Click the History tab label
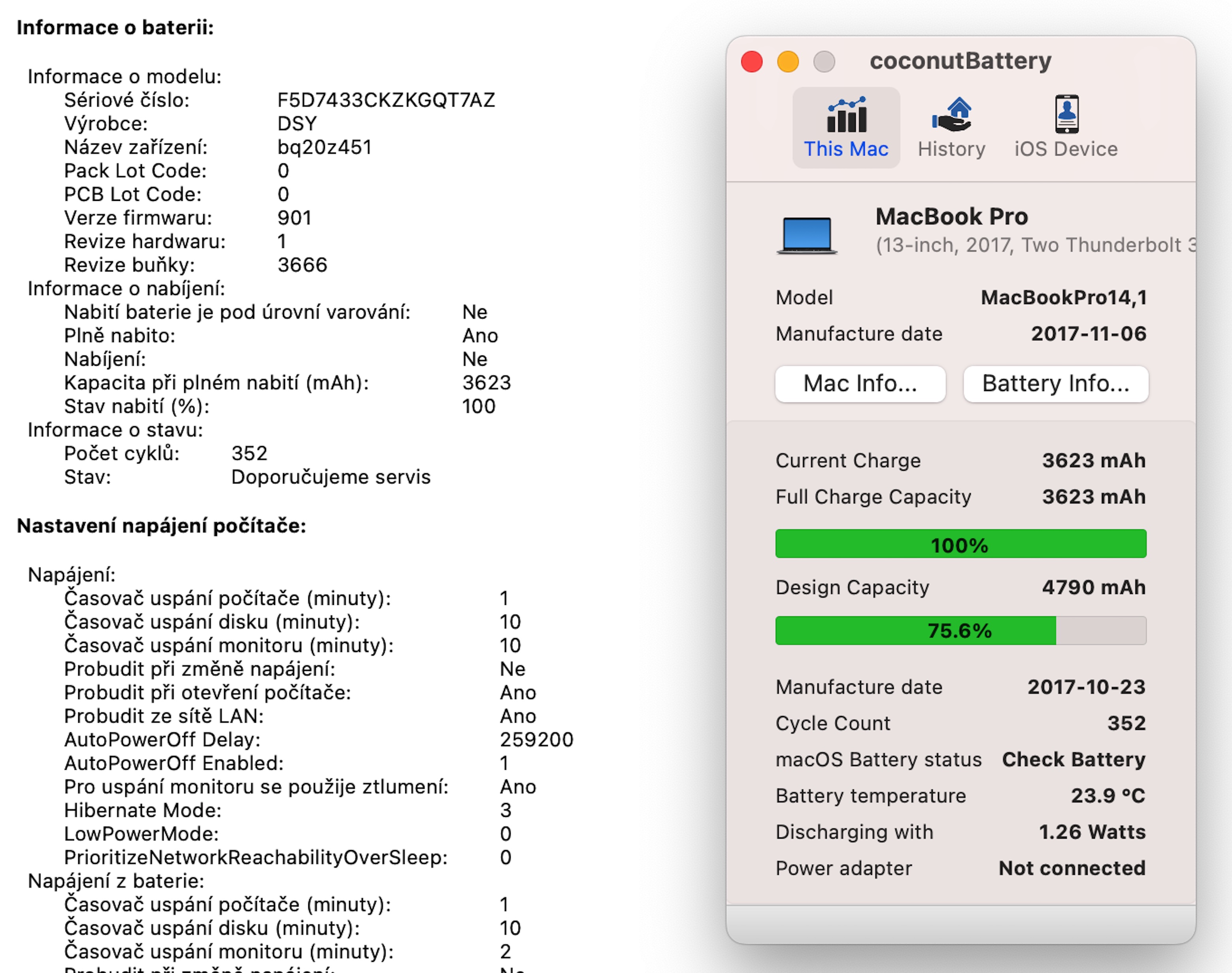The height and width of the screenshot is (973, 1232). (x=951, y=149)
